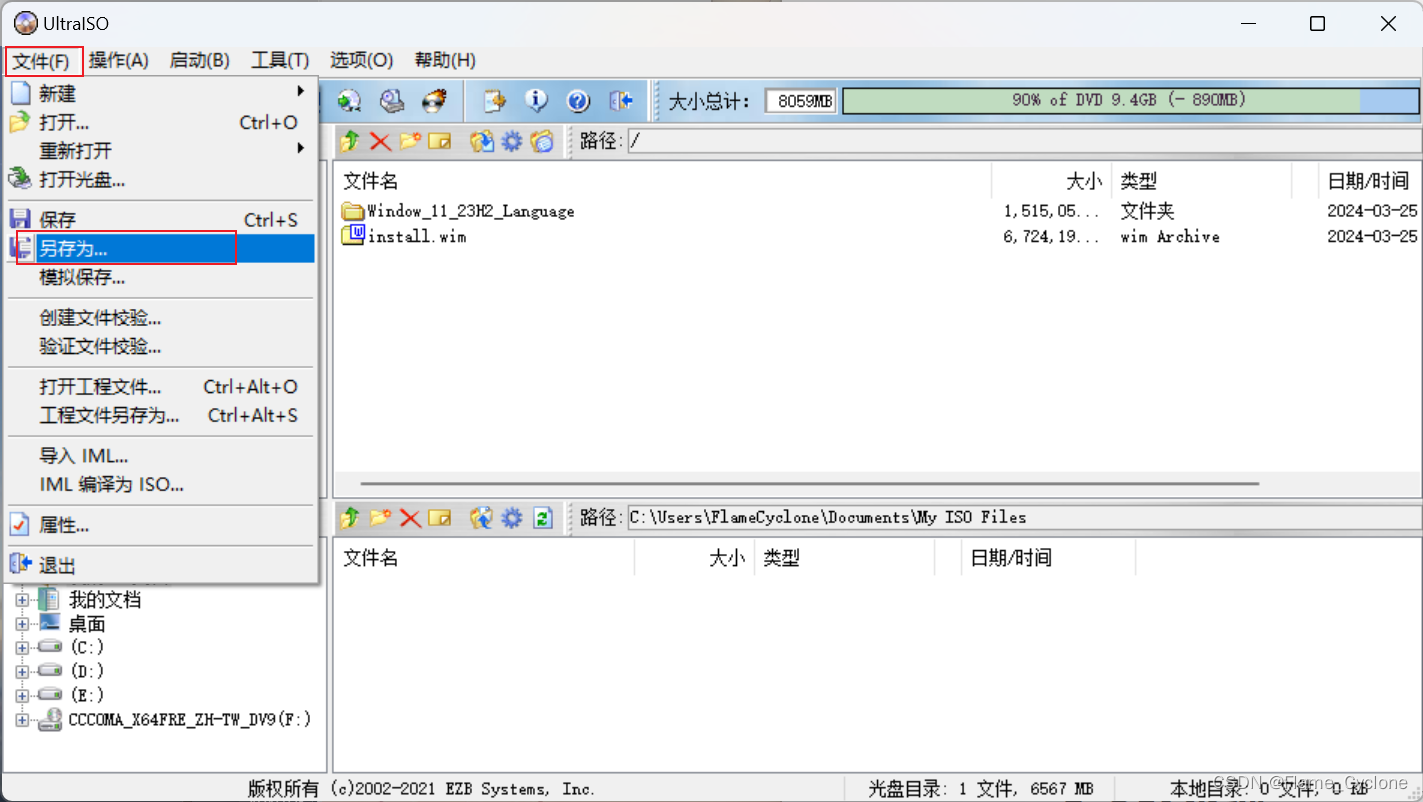Go up one level in image pane
Viewport: 1423px width, 802px height.
tap(349, 141)
